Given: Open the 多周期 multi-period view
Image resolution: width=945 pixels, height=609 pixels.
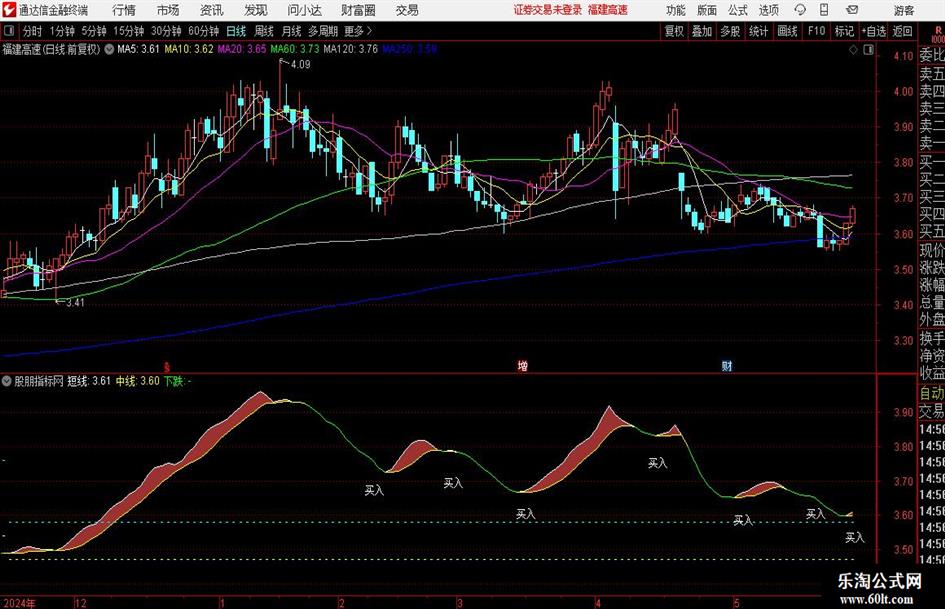Looking at the screenshot, I should tap(323, 31).
